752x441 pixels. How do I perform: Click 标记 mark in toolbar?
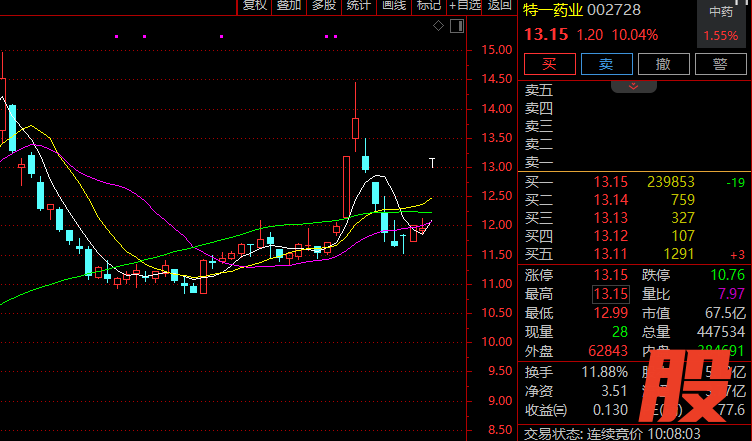[x=428, y=6]
